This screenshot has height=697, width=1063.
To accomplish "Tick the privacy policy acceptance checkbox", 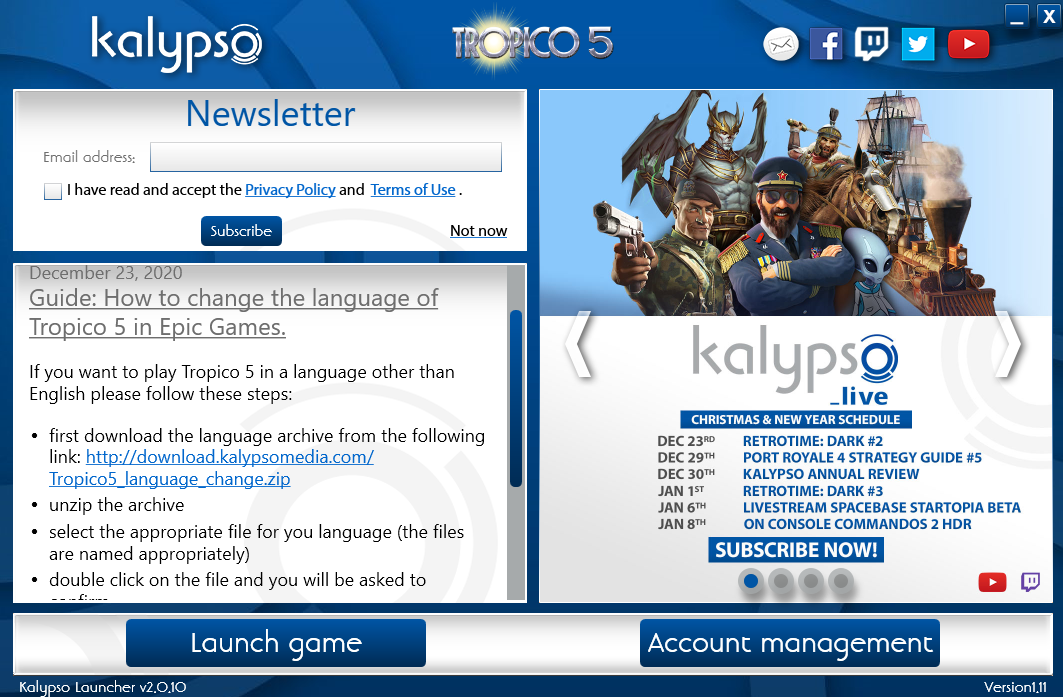I will (53, 191).
